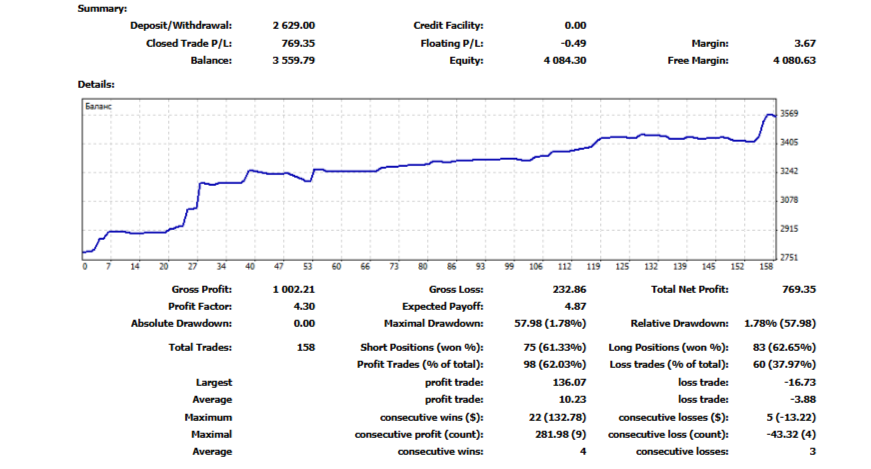Select the Maximal Drawdown value 57.98 (1.78%)
Image resolution: width=871 pixels, height=469 pixels.
click(550, 323)
